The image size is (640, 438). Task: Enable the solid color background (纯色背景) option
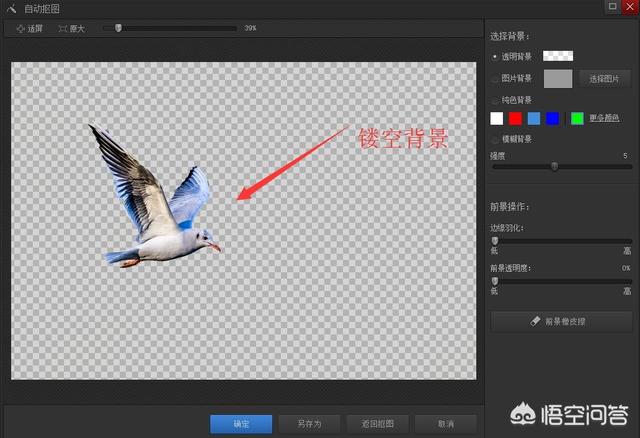click(x=495, y=100)
